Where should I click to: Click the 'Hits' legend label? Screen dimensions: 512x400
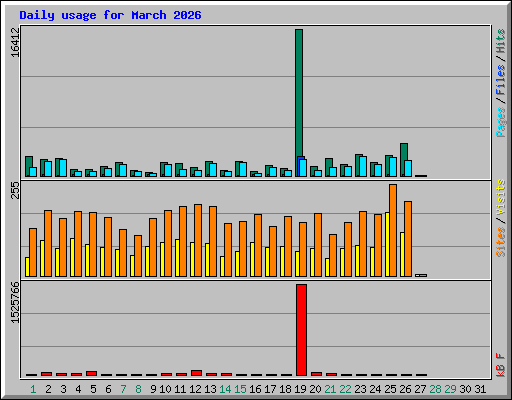pos(500,41)
